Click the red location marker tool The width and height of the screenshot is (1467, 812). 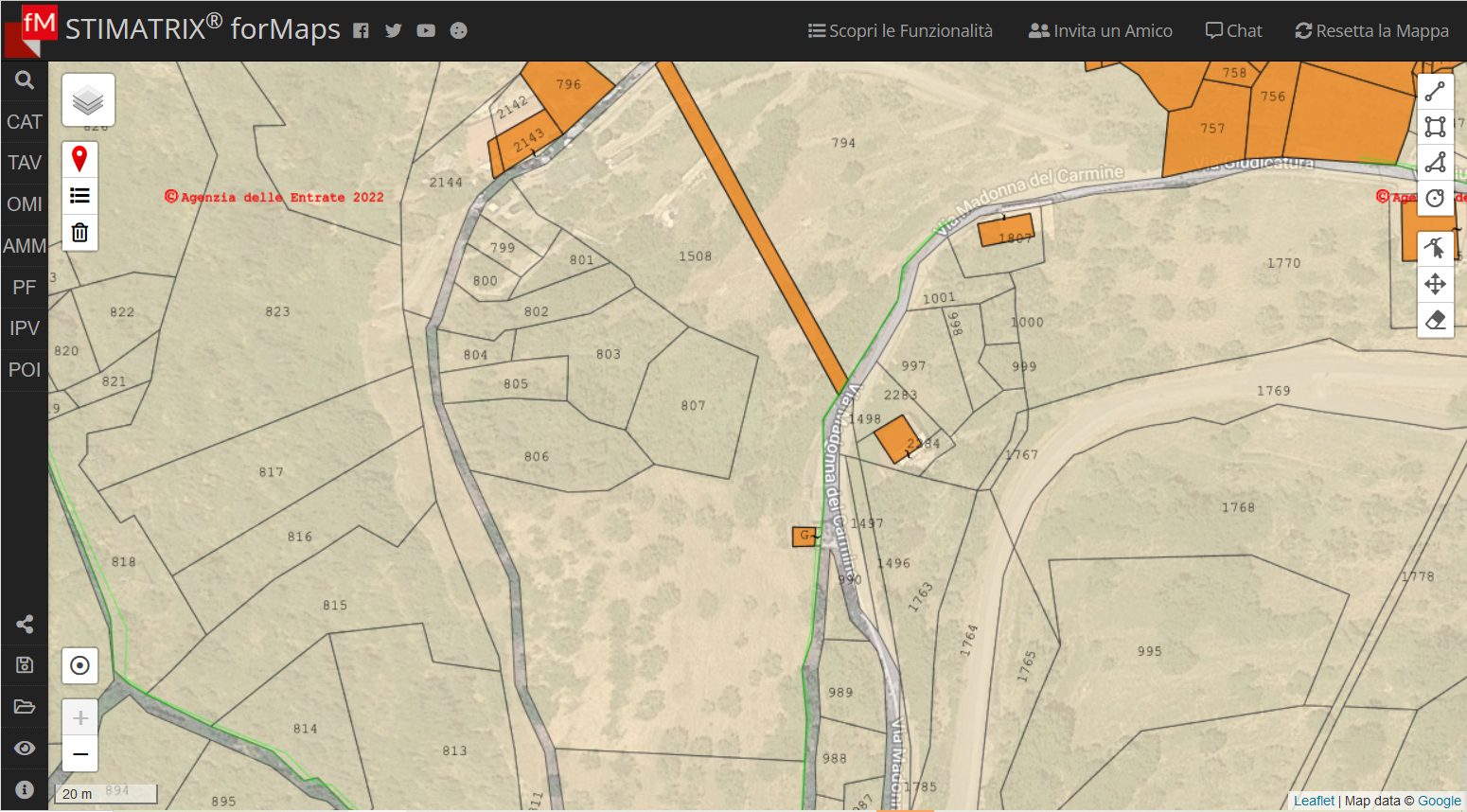tap(80, 159)
